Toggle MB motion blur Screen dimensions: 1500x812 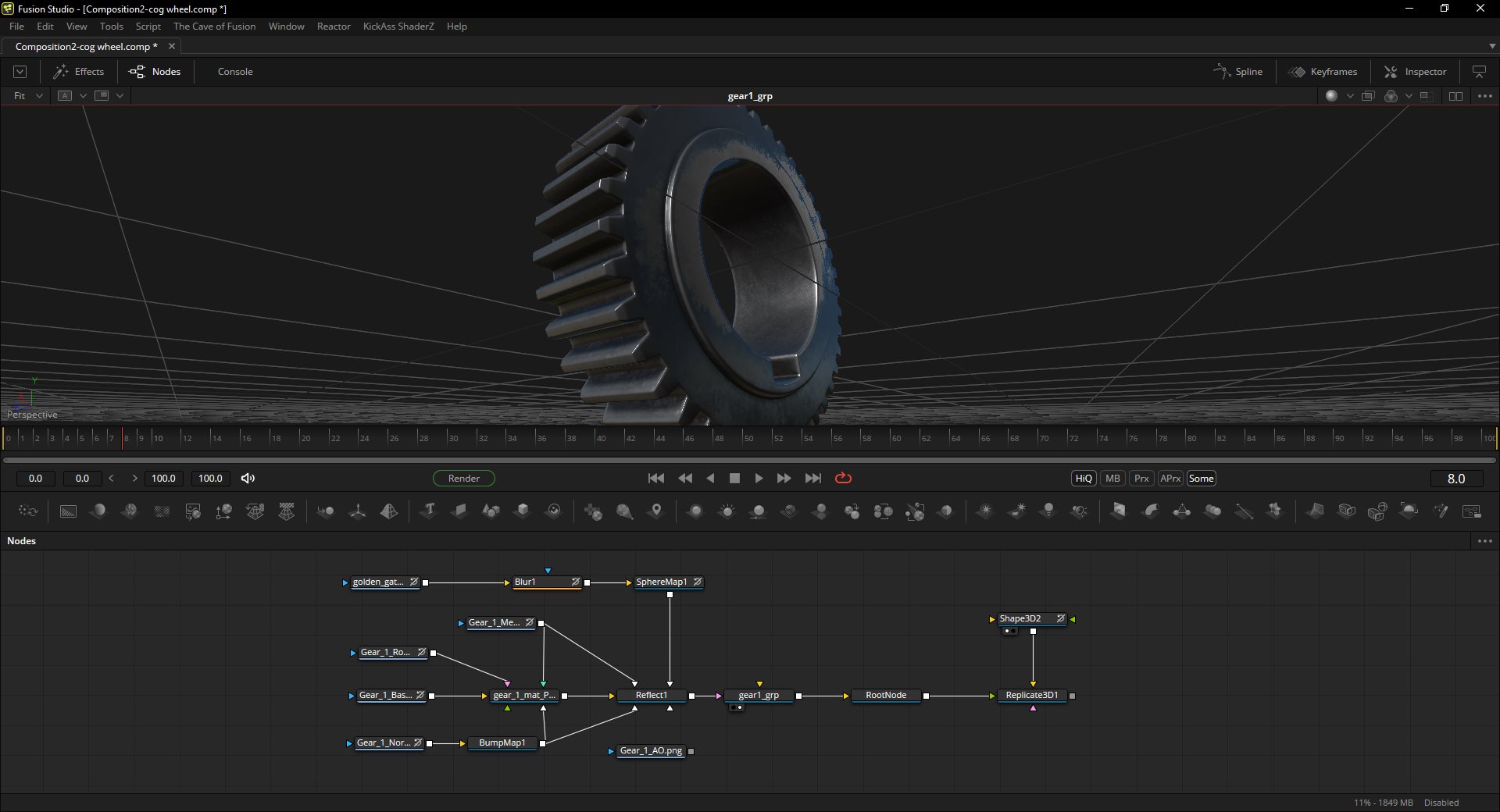1112,478
